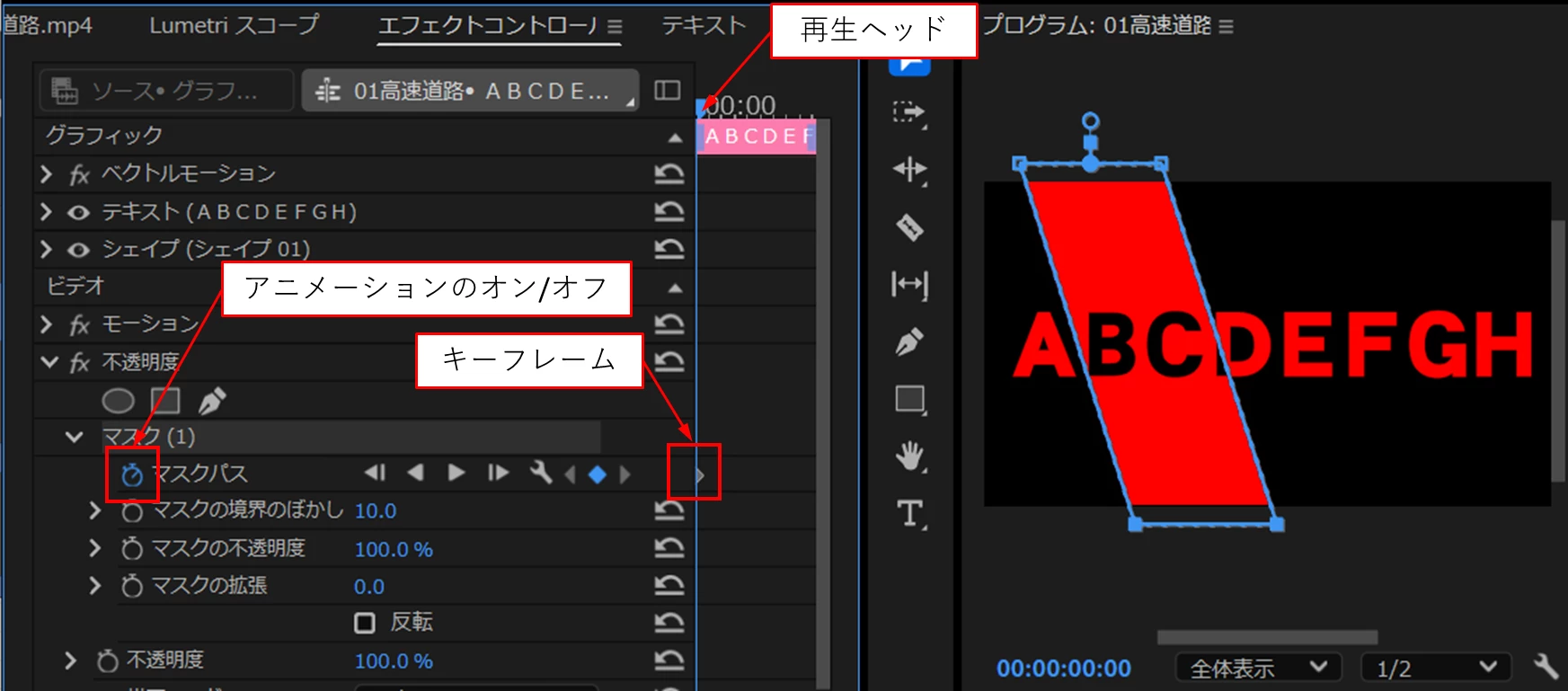Reset マスクの不透明度 value
This screenshot has height=691, width=1568.
click(669, 548)
